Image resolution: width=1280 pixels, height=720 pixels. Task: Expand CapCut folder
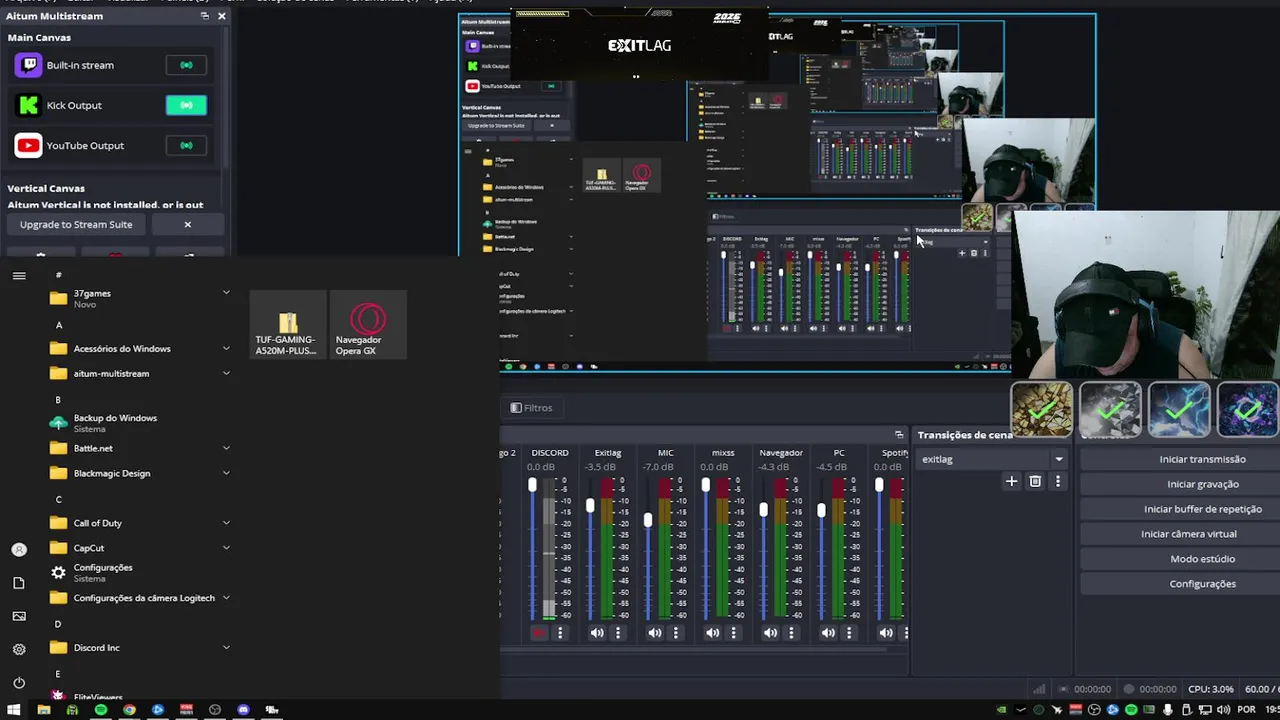click(x=226, y=548)
